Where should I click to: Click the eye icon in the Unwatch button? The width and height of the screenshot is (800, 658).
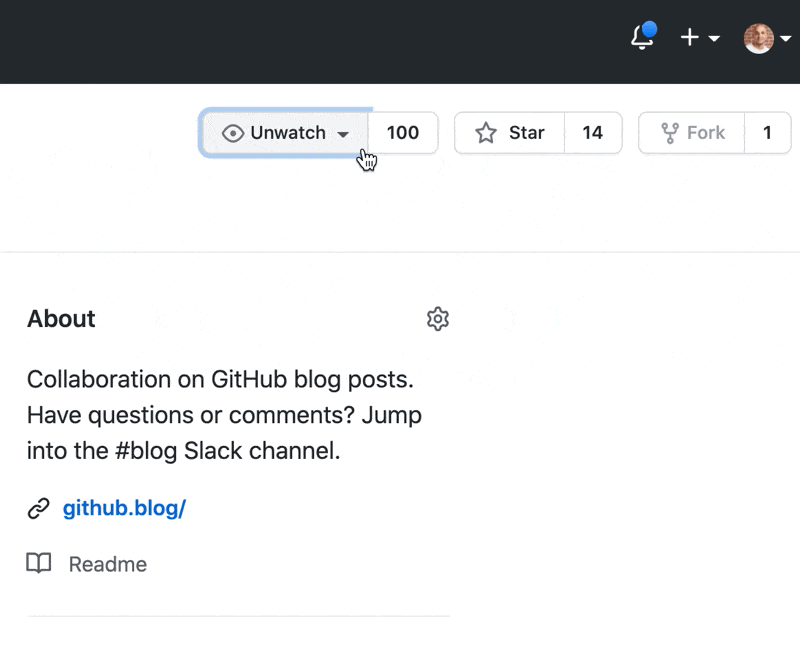pos(233,133)
